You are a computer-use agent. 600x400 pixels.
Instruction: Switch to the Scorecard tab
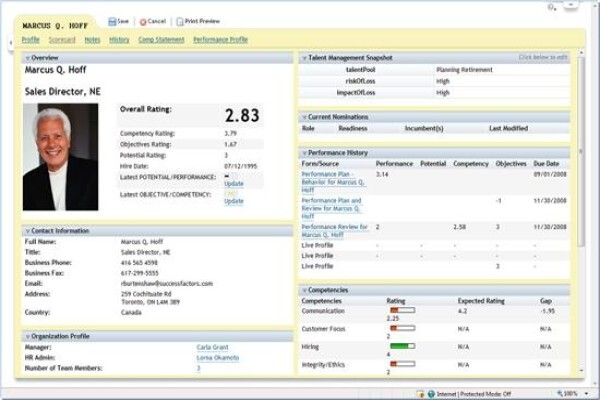pos(62,40)
